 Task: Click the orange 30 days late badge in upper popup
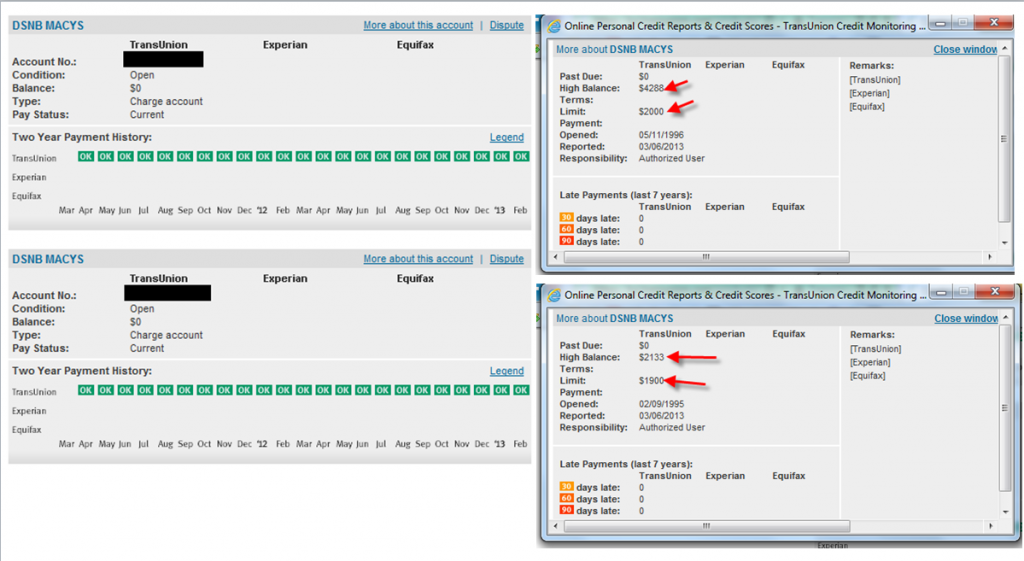click(x=566, y=218)
